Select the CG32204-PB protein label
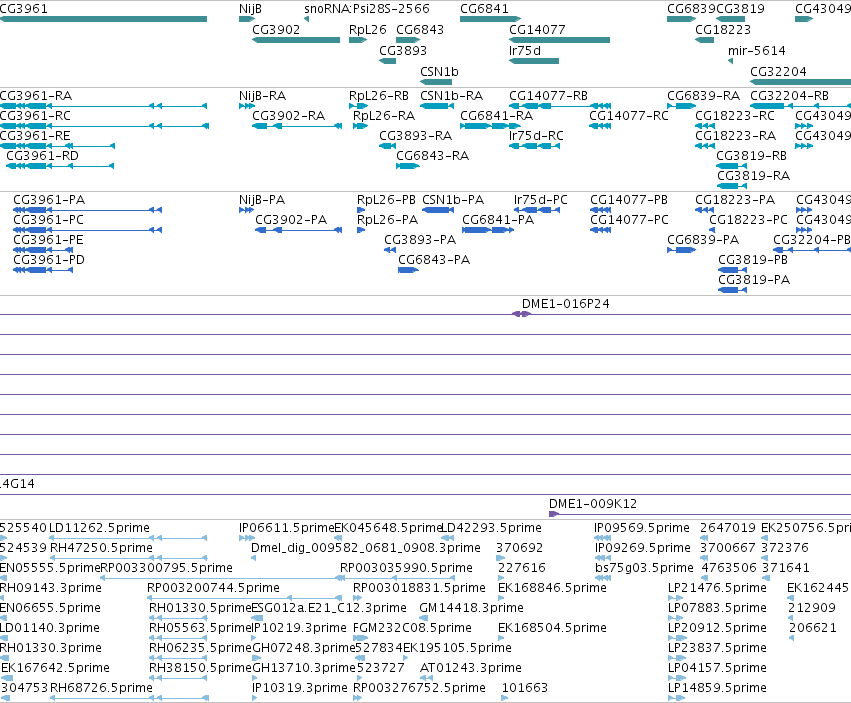The image size is (851, 703). pyautogui.click(x=811, y=240)
